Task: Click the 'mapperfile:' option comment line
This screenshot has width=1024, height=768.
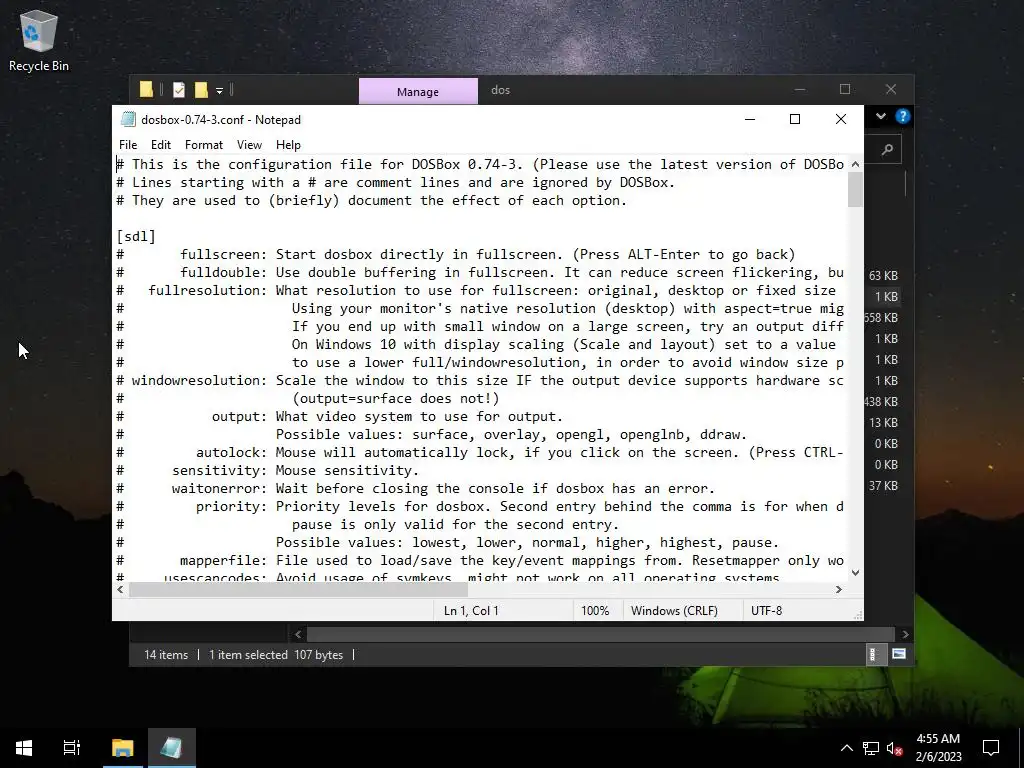Action: pos(480,560)
